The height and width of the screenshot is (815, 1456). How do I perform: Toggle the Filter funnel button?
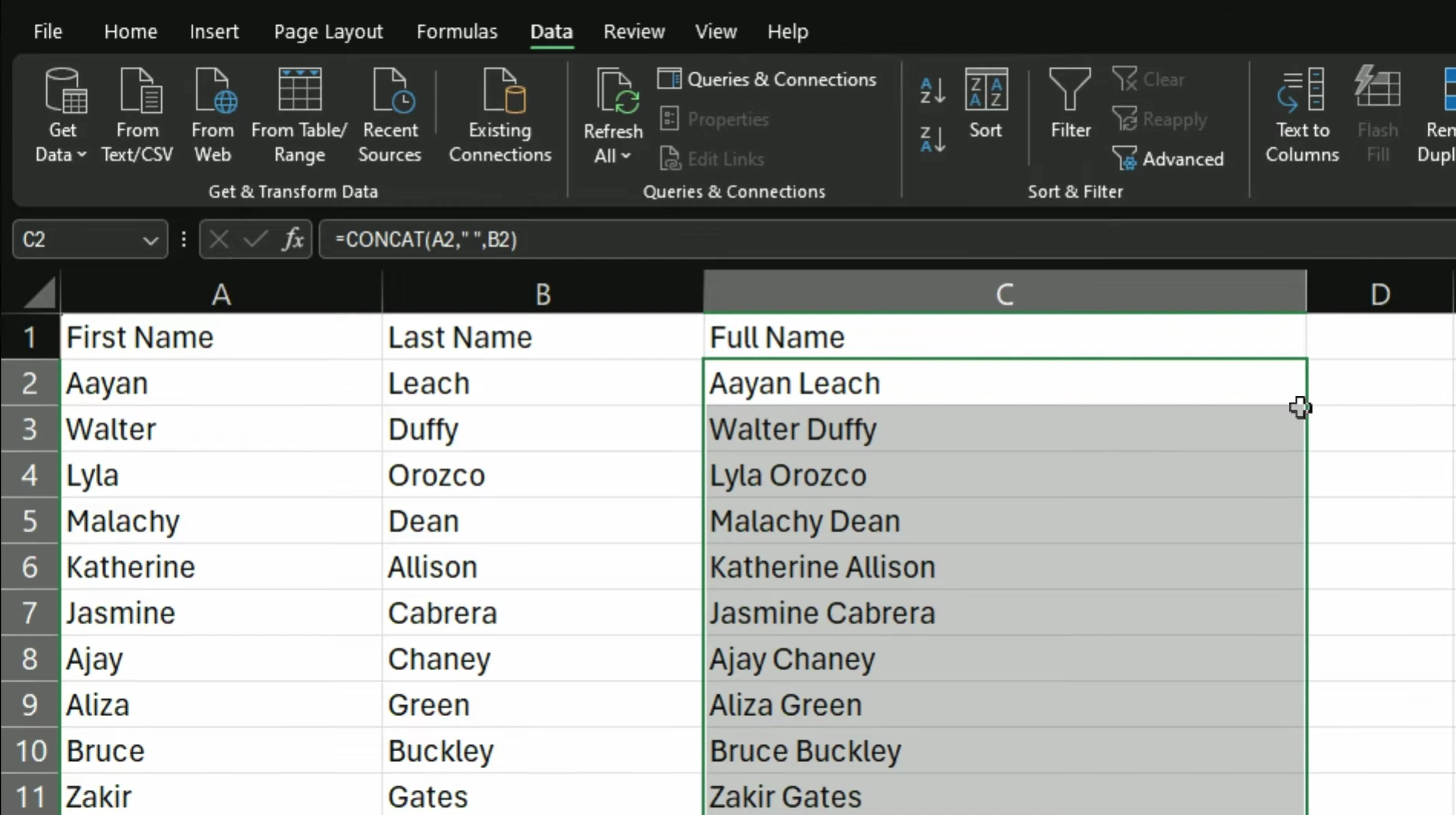coord(1070,103)
